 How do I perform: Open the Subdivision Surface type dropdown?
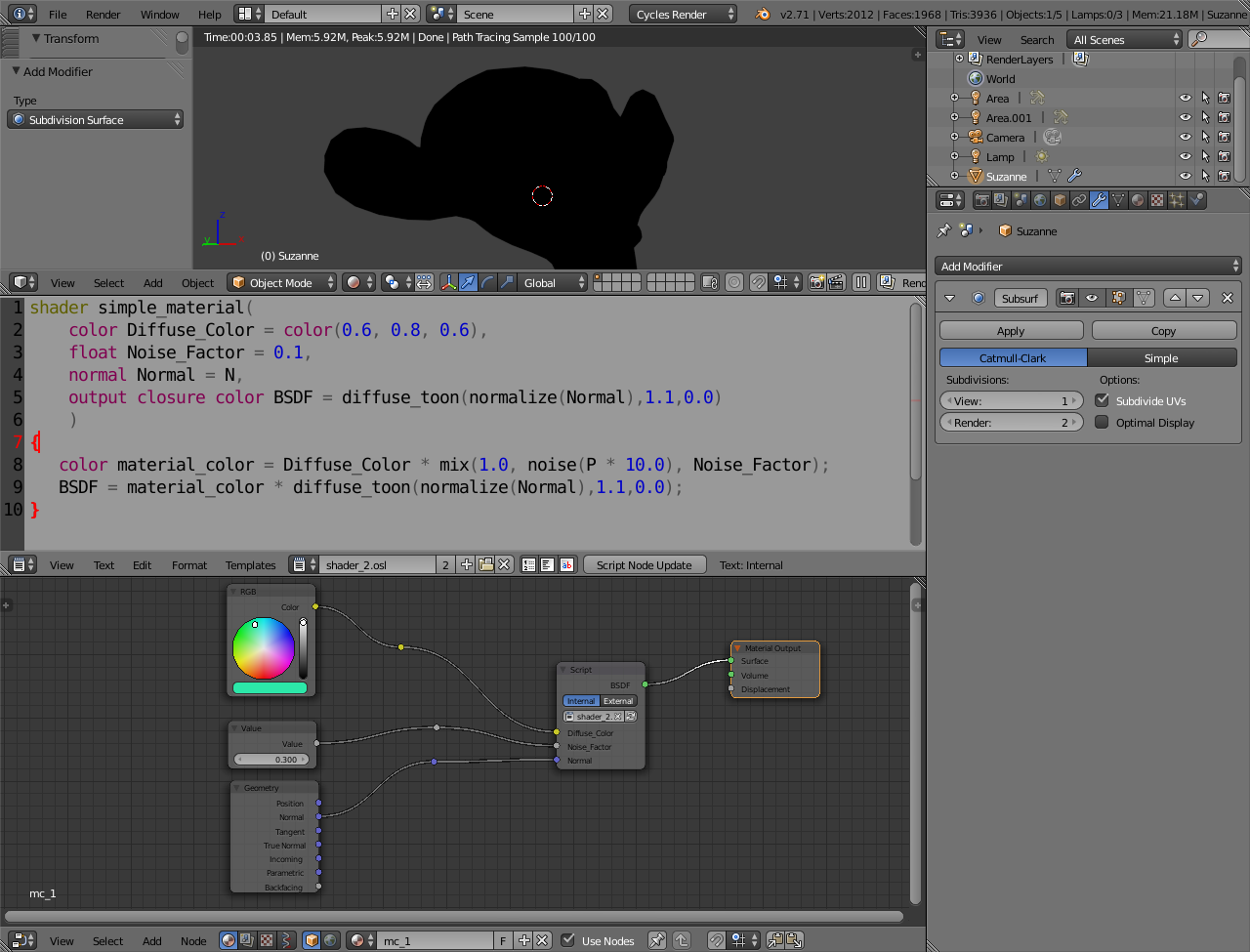point(96,119)
